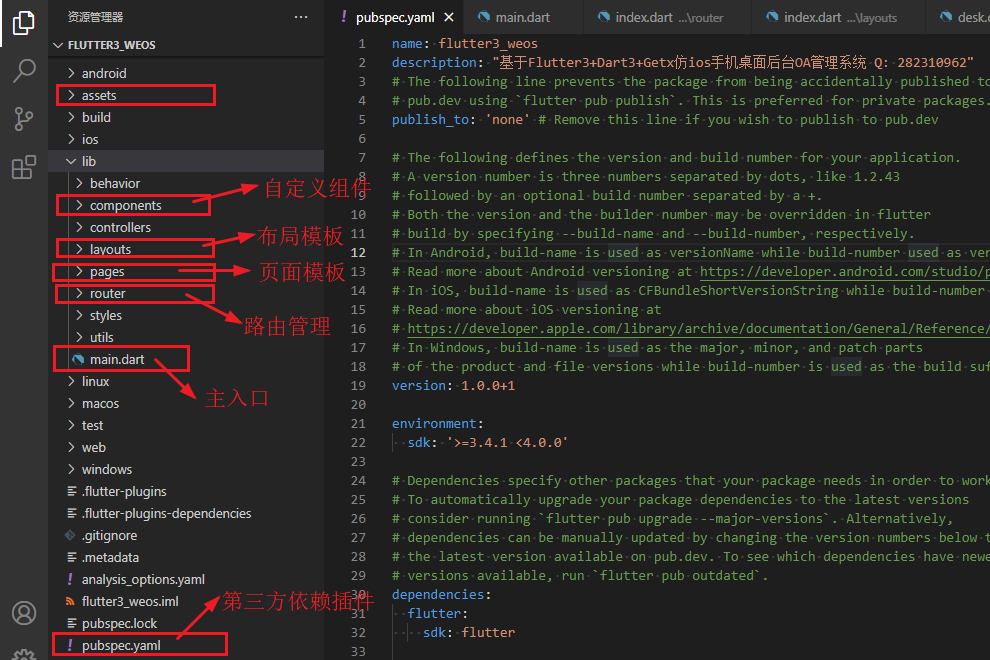Screen dimensions: 990x660
Task: Open the .gitignore file
Action: pos(187,536)
